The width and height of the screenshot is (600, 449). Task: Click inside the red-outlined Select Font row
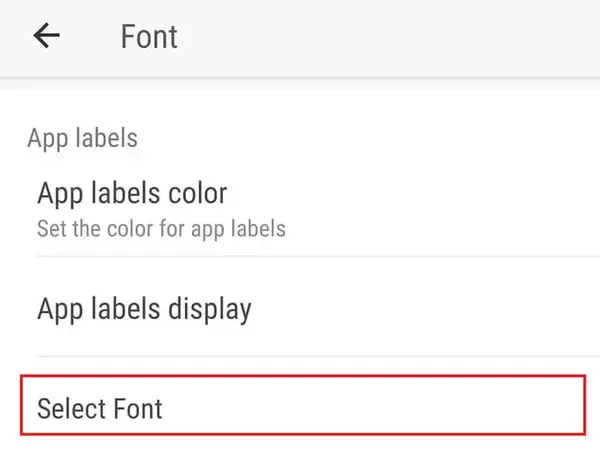(x=300, y=406)
